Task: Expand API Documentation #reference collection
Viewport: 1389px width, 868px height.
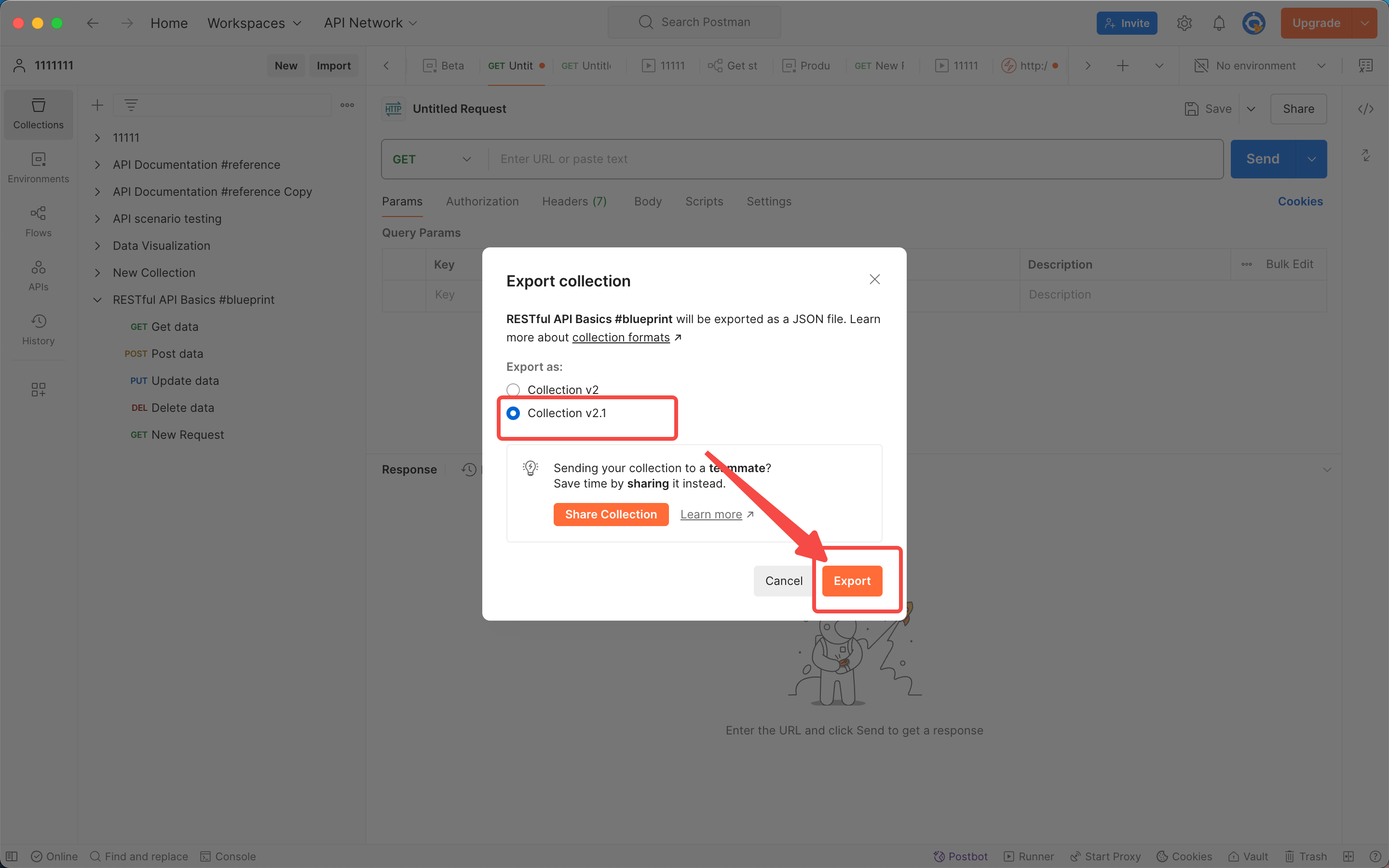Action: [97, 165]
